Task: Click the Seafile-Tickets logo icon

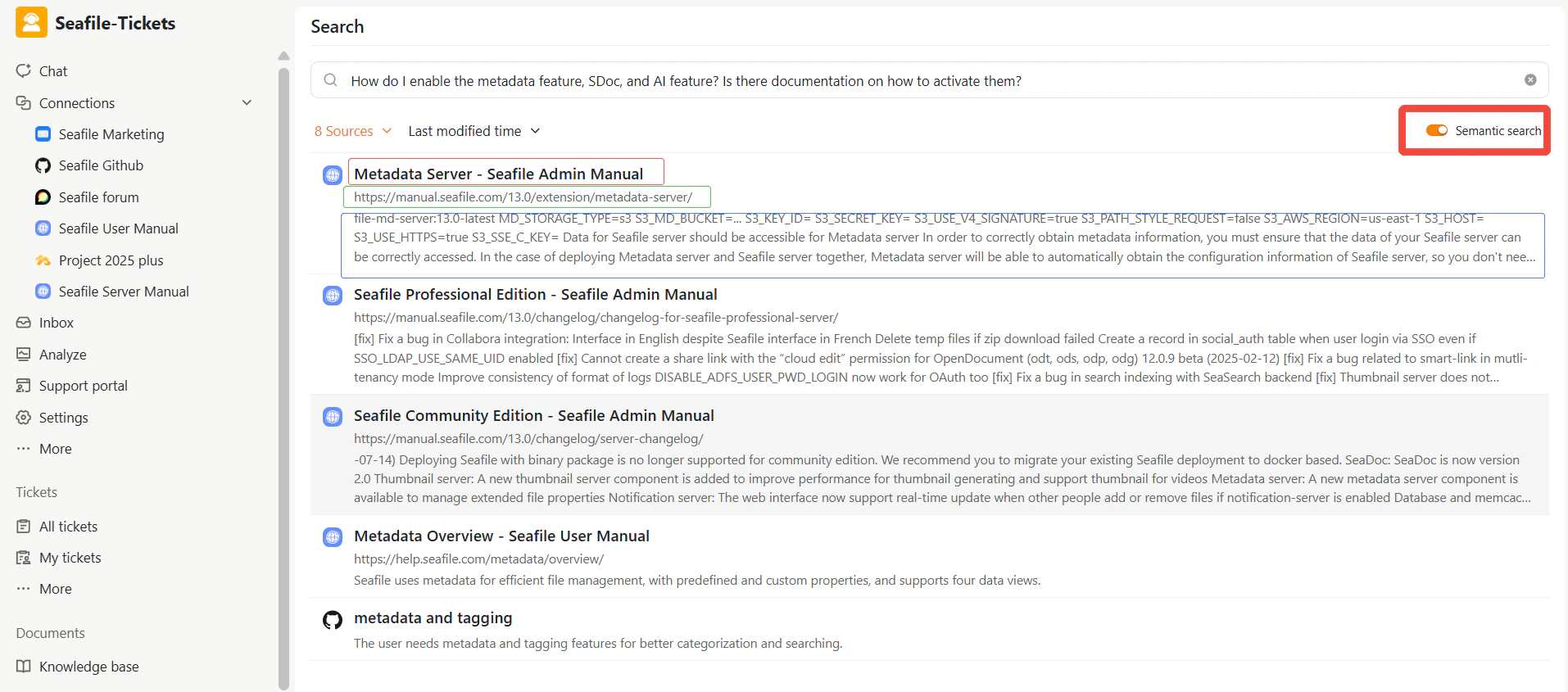Action: click(x=31, y=23)
